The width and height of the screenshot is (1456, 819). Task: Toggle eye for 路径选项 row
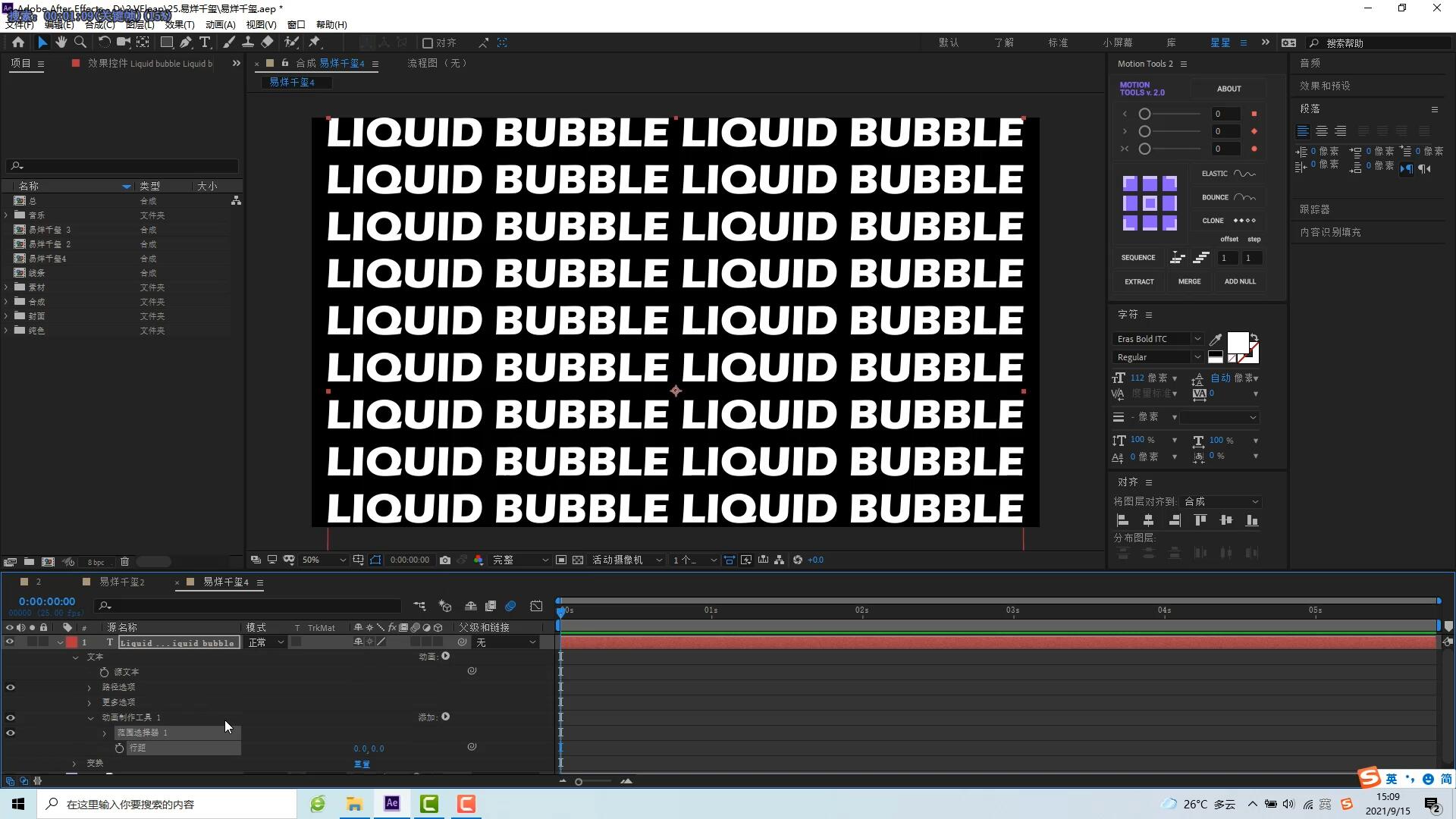click(x=10, y=687)
